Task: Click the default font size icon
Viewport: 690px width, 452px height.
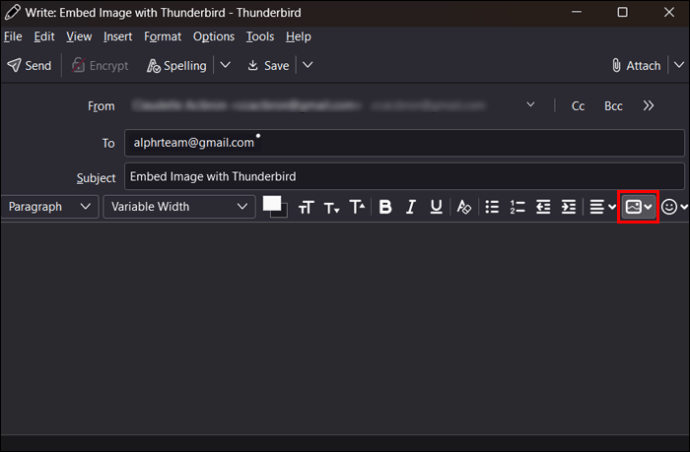Action: coord(306,207)
